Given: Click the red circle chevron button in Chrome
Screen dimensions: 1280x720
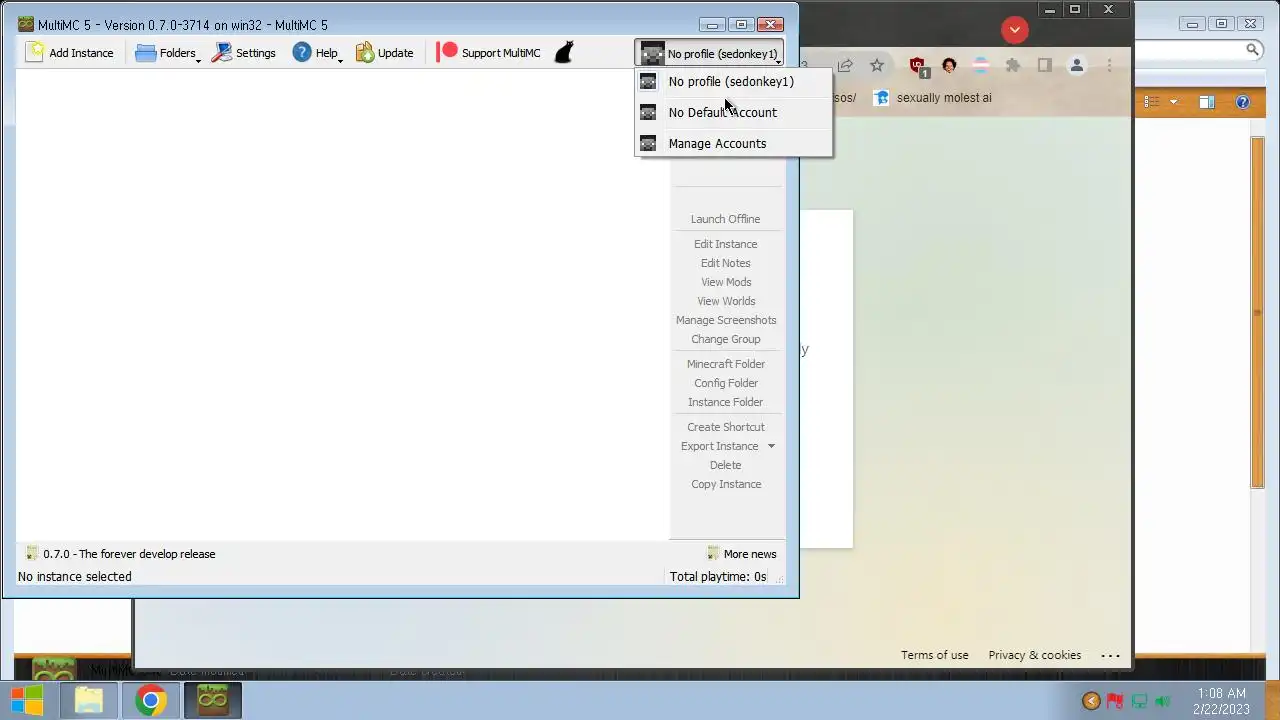Looking at the screenshot, I should pos(1015,30).
